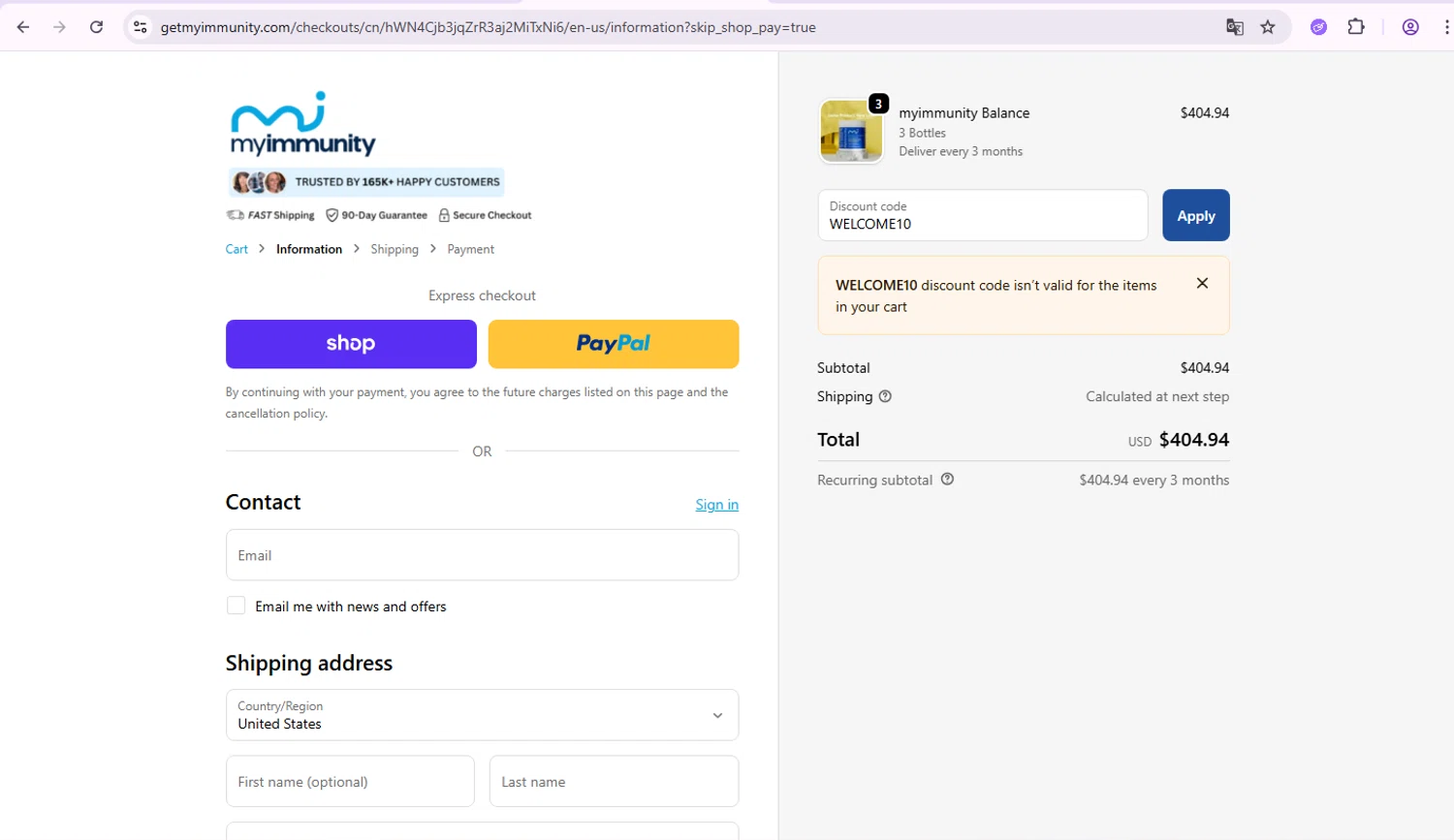Viewport: 1454px width, 840px height.
Task: Click the Shipping help question icon
Action: coord(885,396)
